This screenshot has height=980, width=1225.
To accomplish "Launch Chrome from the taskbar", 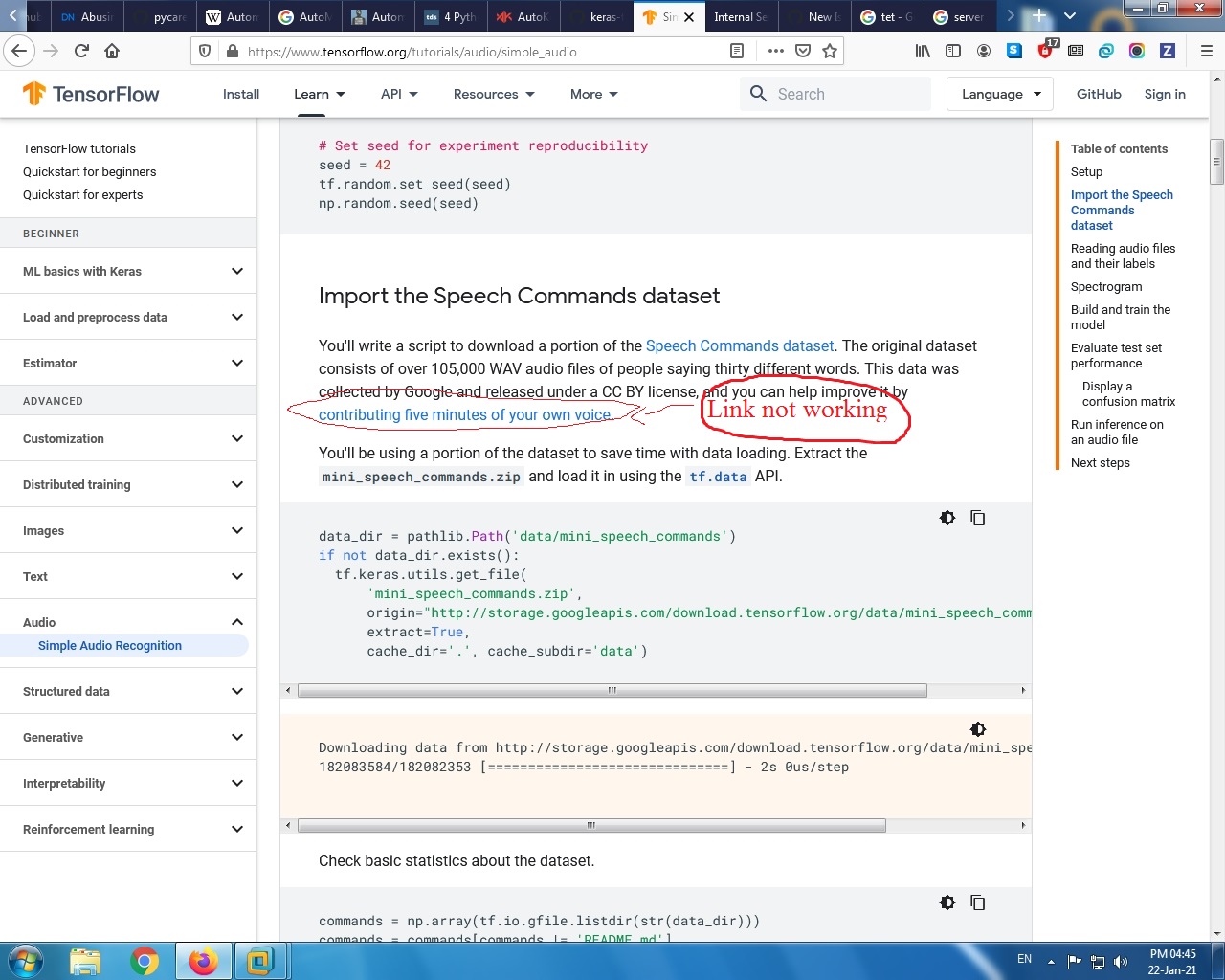I will point(145,960).
